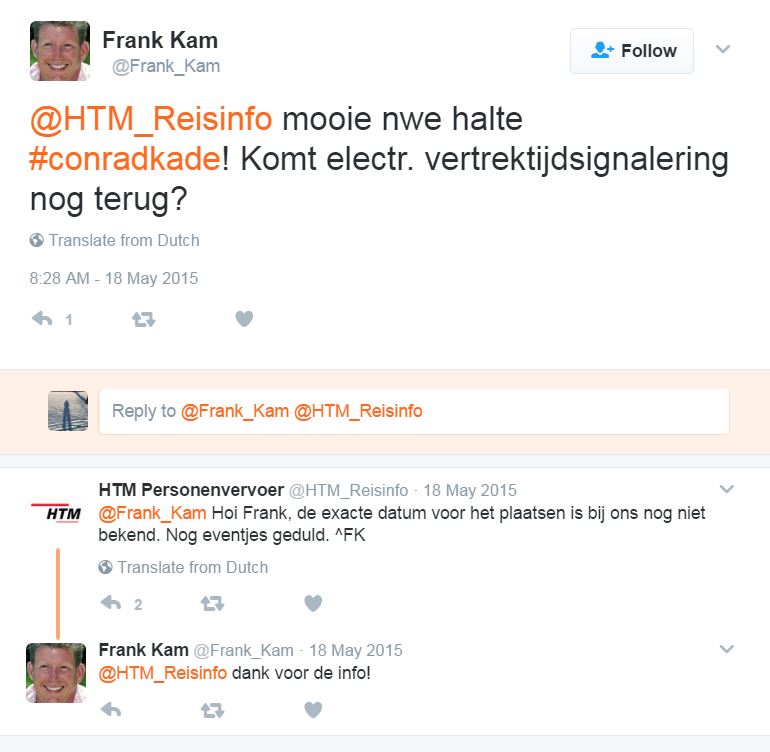
Task: Retweet the HTM Personenvervoer reply
Action: (212, 603)
